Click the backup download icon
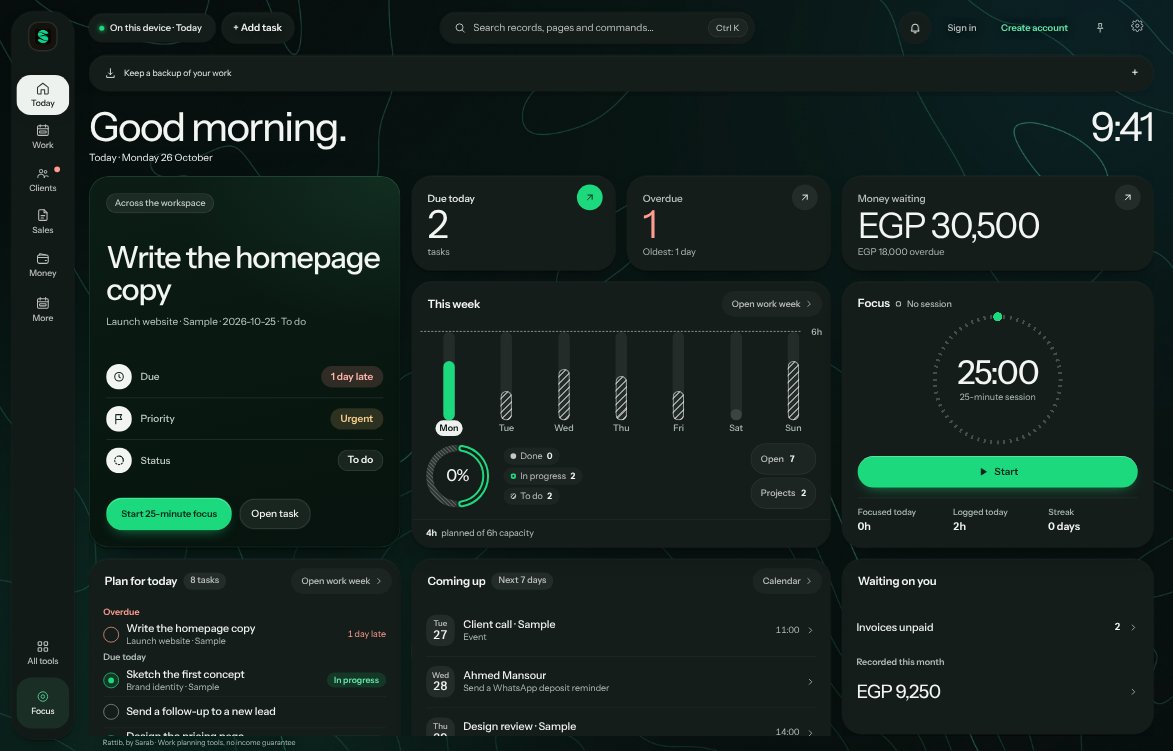The height and width of the screenshot is (751, 1173). tap(110, 73)
